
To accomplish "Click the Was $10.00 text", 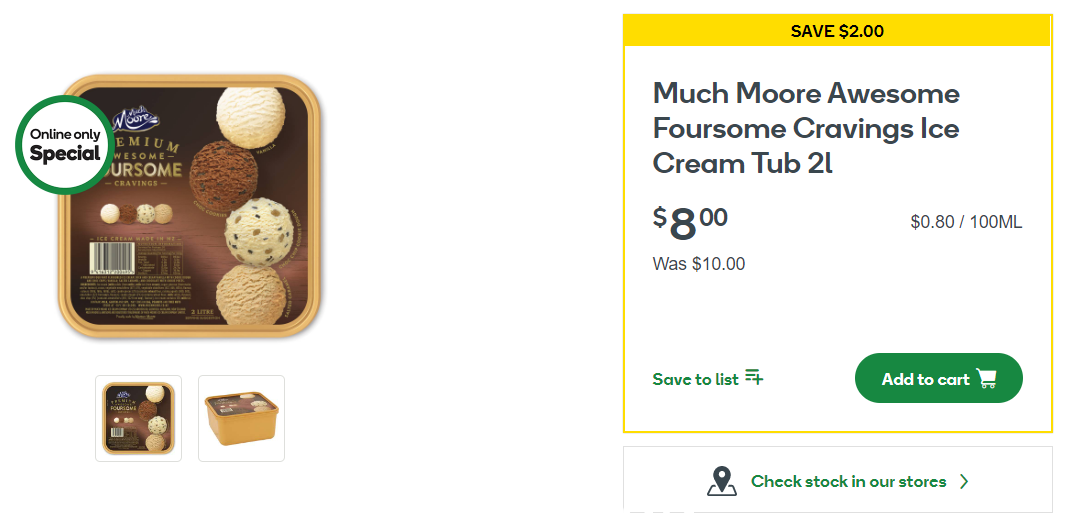I will click(699, 264).
